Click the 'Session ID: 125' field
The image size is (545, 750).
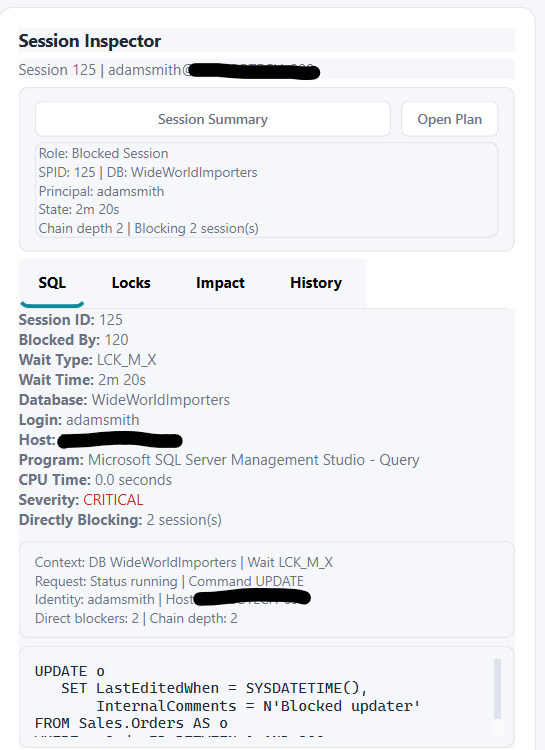70,320
